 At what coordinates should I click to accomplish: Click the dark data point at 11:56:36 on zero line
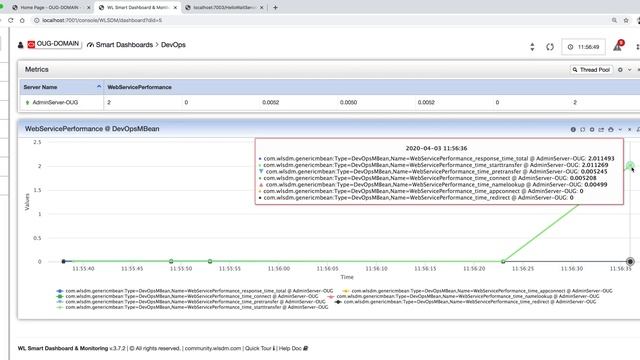630,261
